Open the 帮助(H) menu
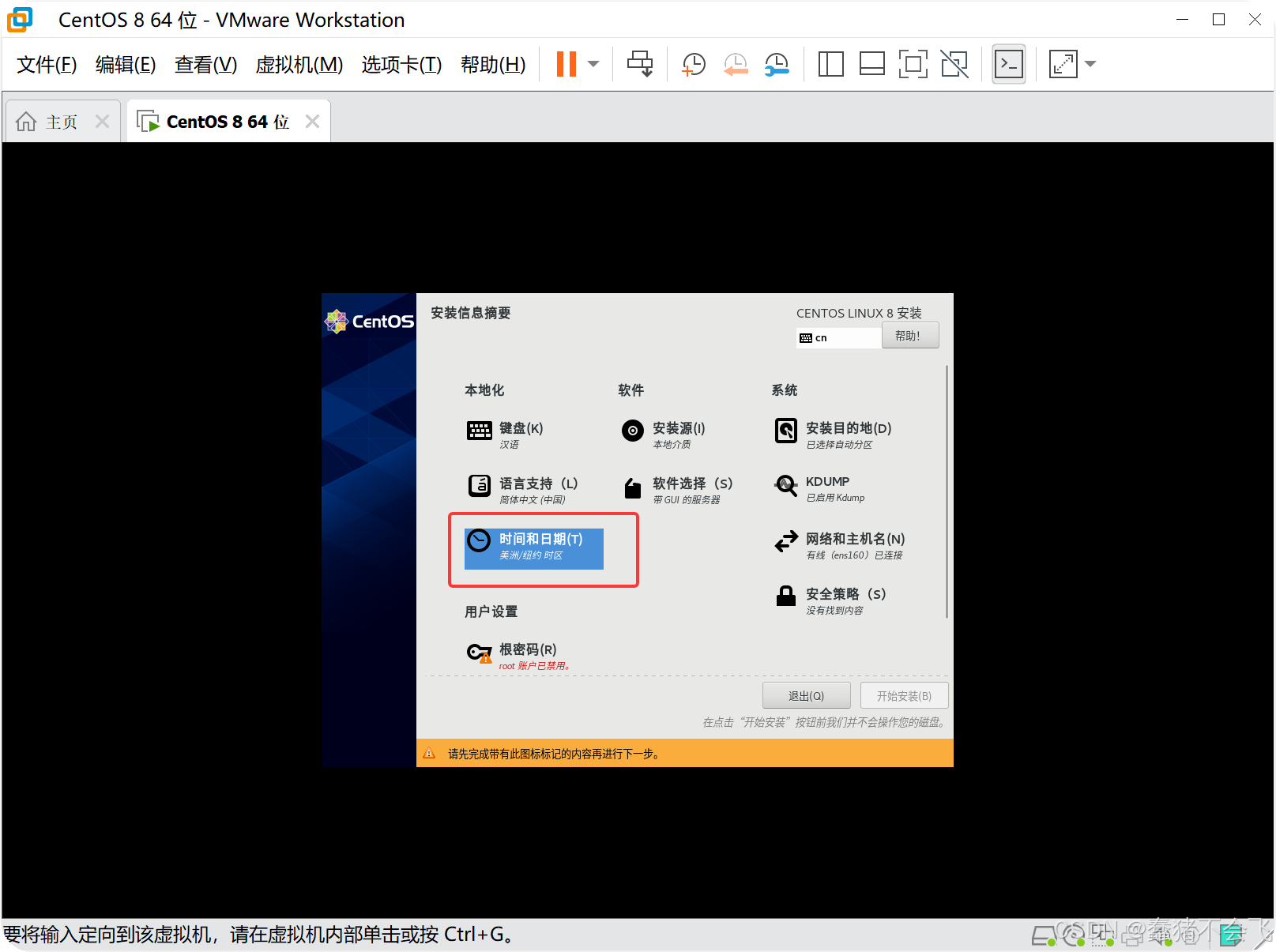1276x952 pixels. (x=493, y=65)
